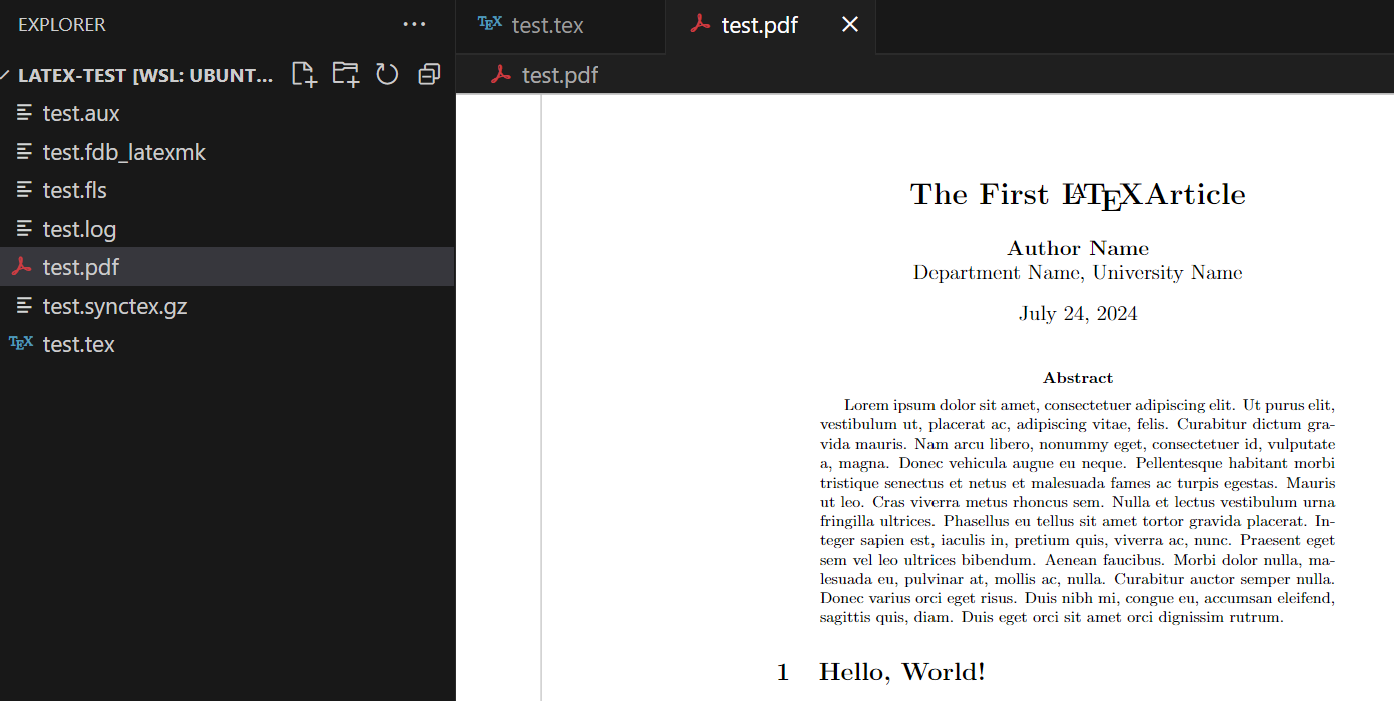The image size is (1394, 701).
Task: Open test.aux in the file list
Action: click(x=227, y=113)
